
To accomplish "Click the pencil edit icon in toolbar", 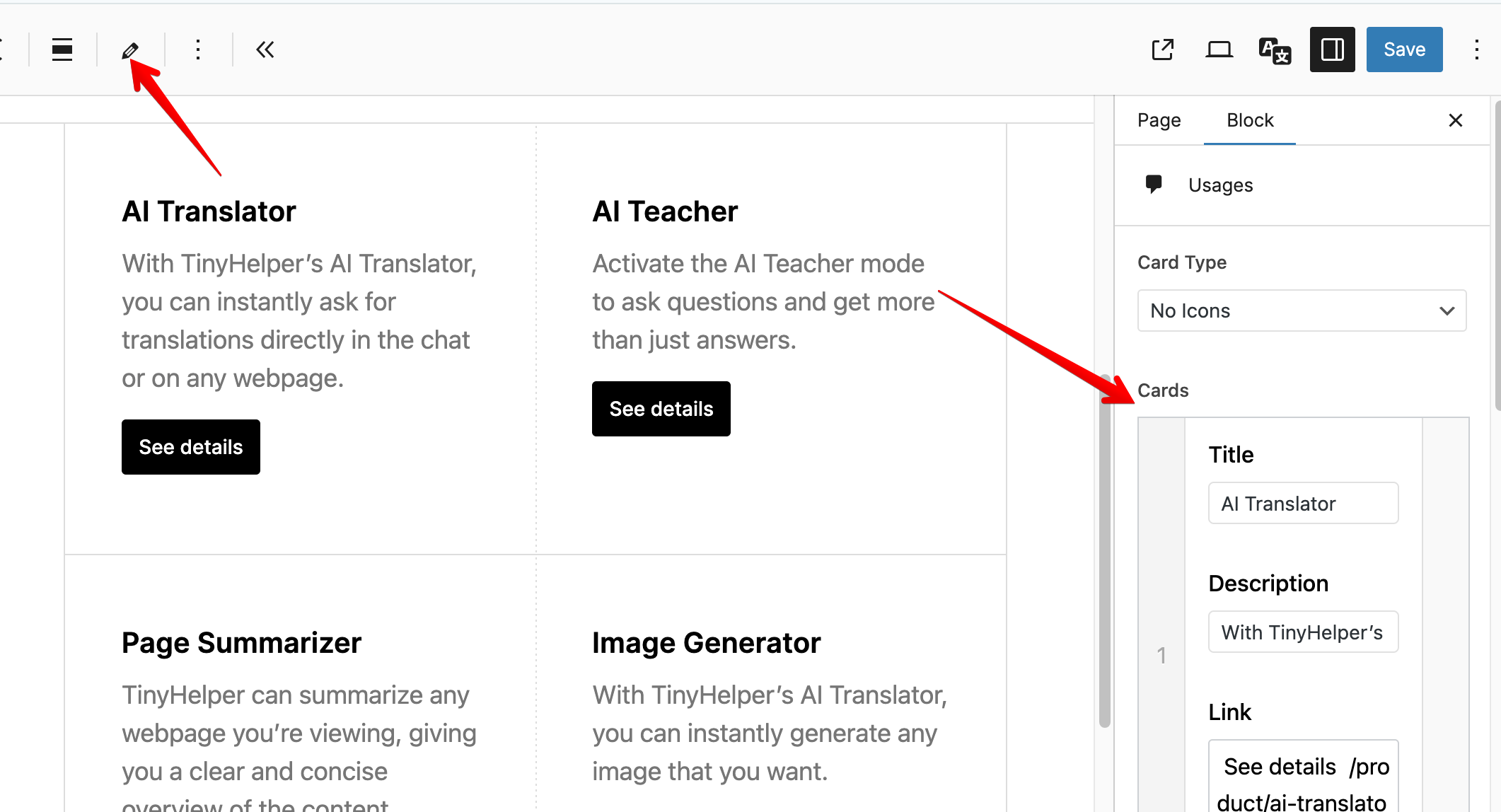I will (x=130, y=50).
